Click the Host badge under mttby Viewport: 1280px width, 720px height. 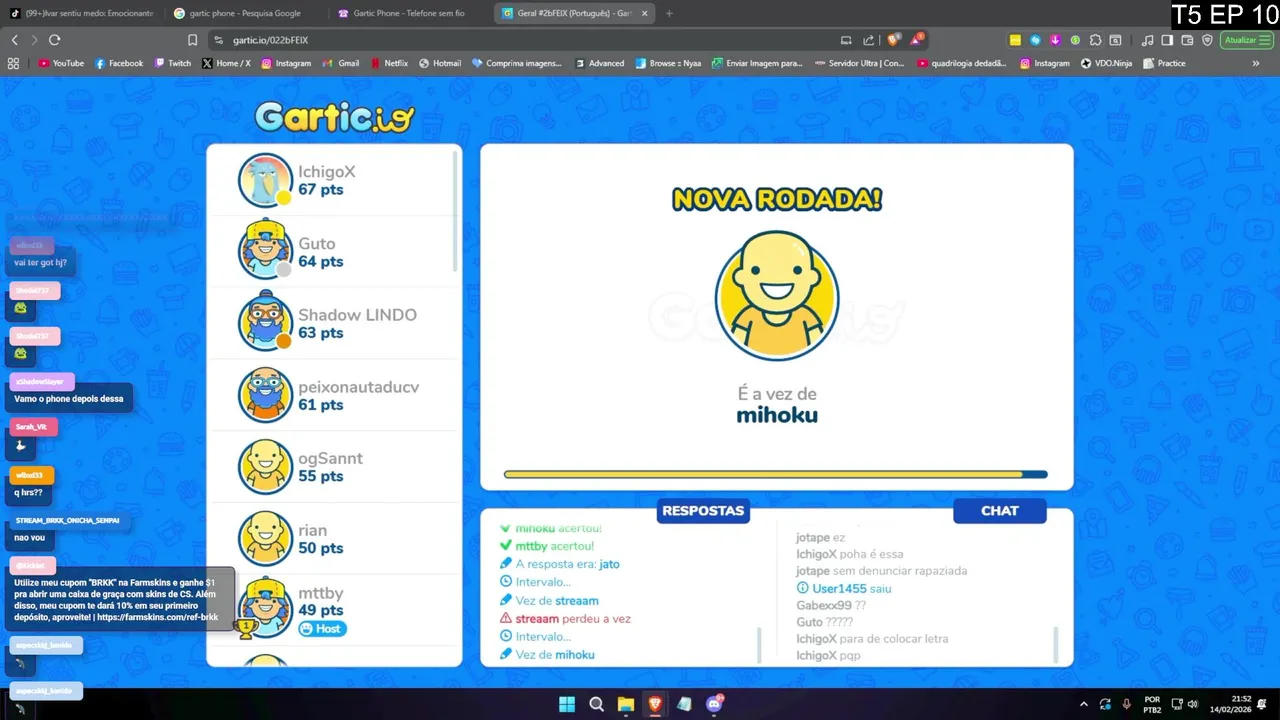322,629
